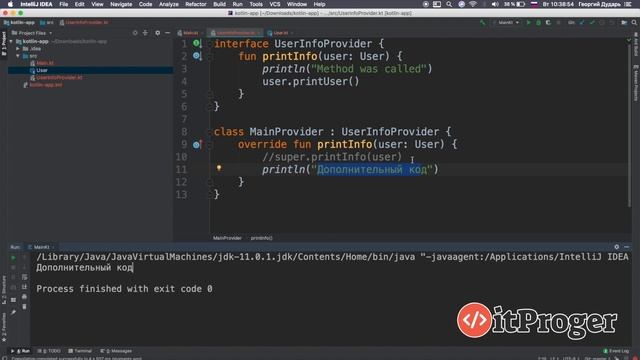Click the Debug bug icon in toolbar
Image resolution: width=640 pixels, height=360 pixels.
coord(538,22)
